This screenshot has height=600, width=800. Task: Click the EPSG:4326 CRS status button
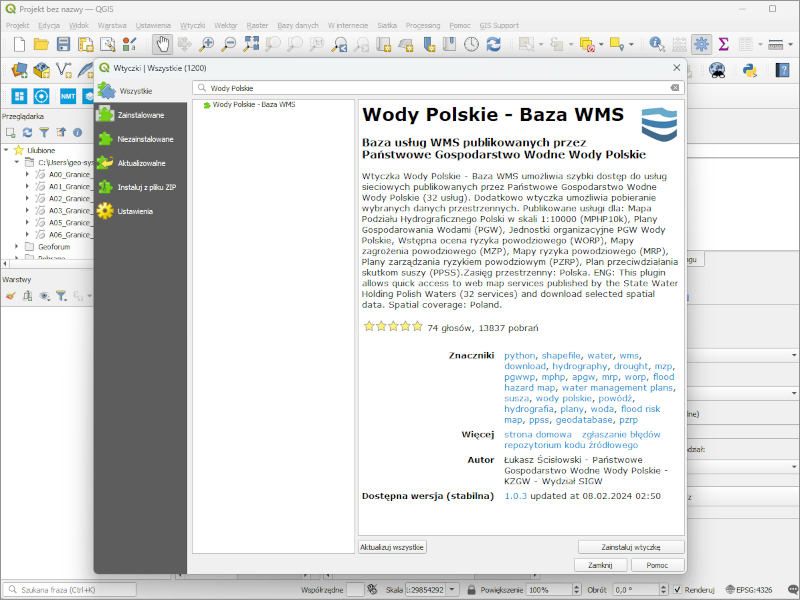tap(749, 590)
